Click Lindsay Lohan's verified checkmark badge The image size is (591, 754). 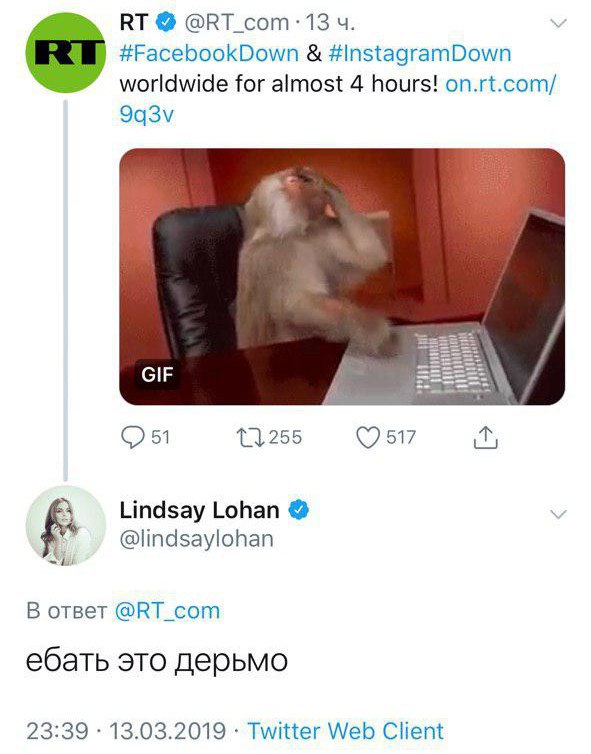coord(299,510)
